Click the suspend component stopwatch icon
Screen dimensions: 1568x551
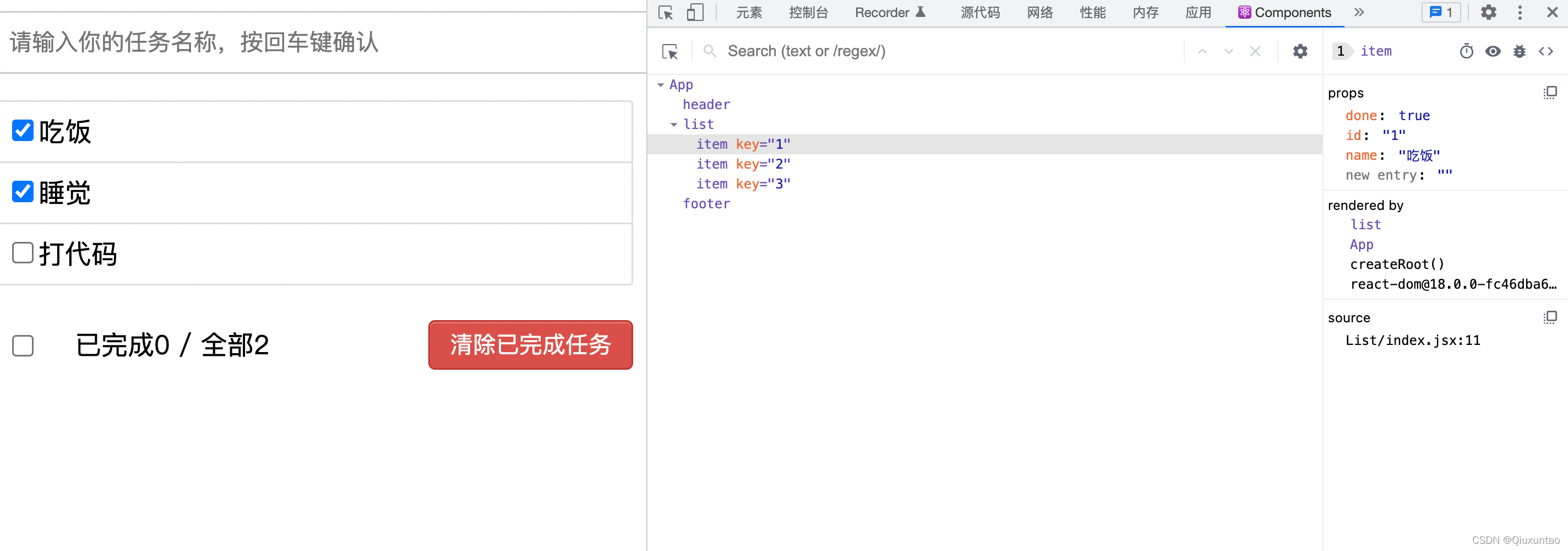point(1467,52)
